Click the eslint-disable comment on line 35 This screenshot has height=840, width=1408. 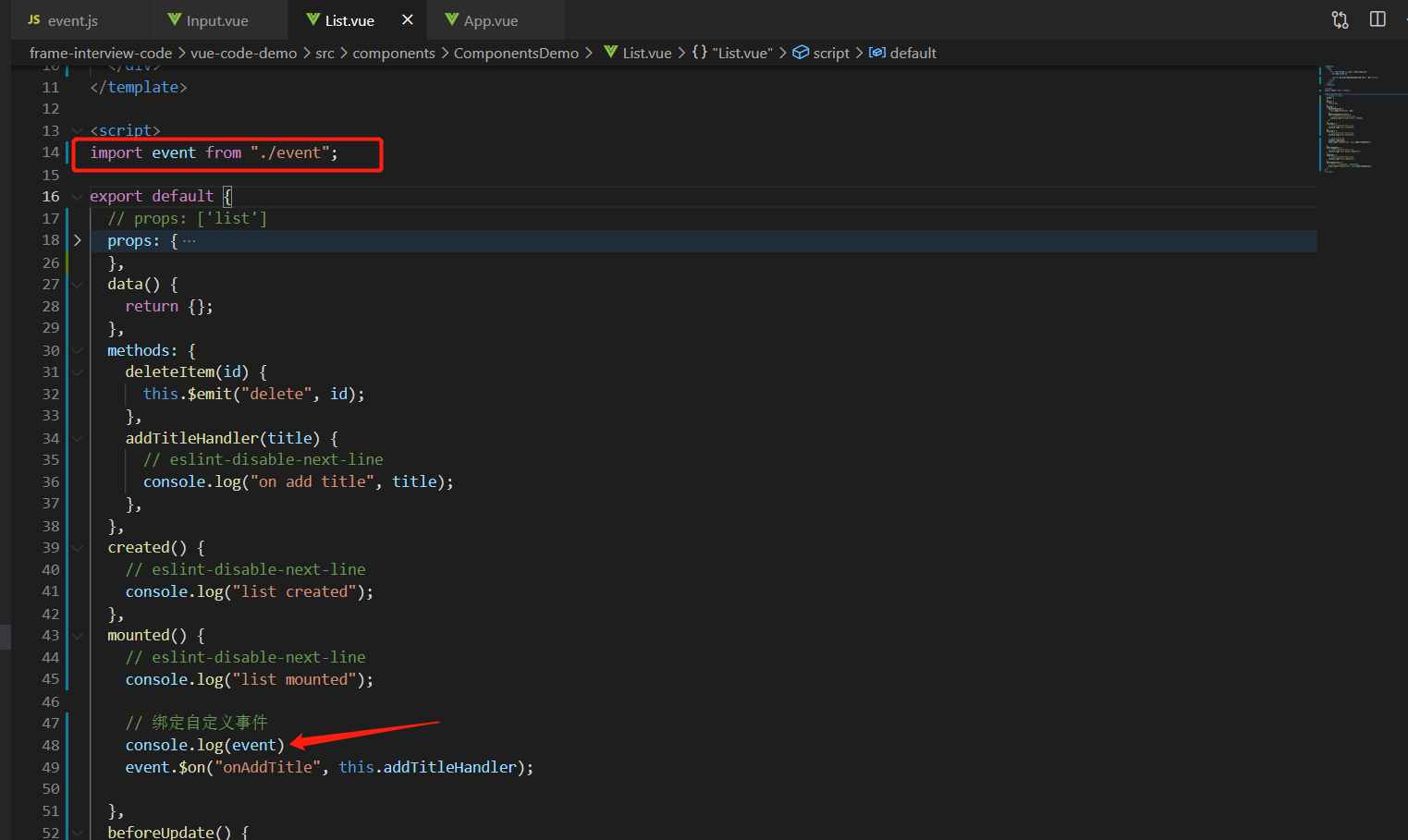point(263,459)
